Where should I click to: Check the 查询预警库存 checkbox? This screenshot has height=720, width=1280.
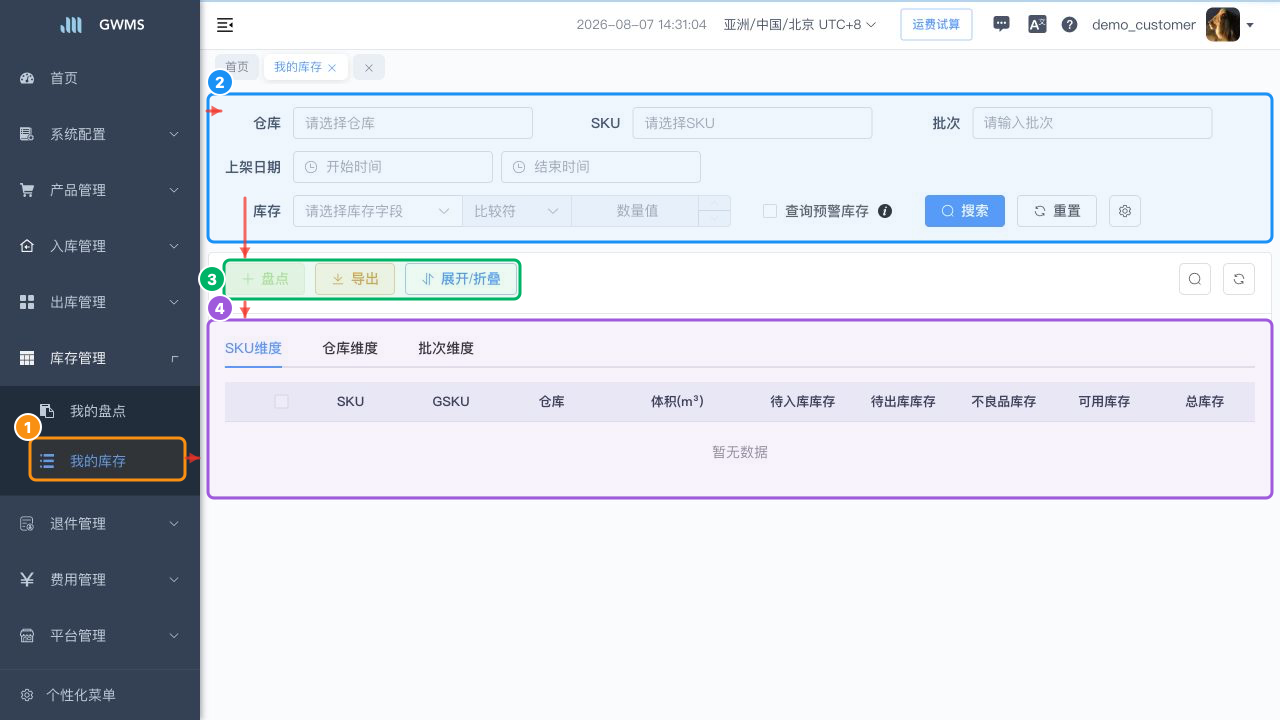pyautogui.click(x=770, y=211)
